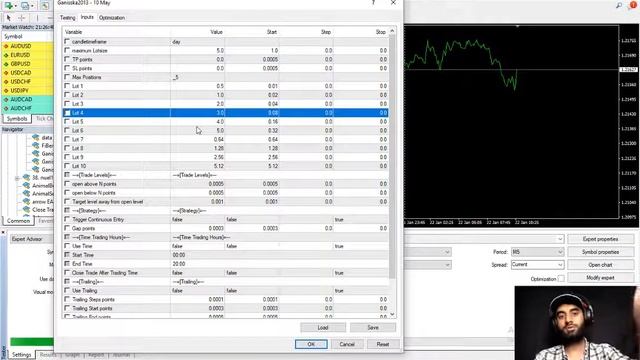This screenshot has width=640, height=360.
Task: Tick the maximum Lotsize checkbox
Action: point(67,51)
